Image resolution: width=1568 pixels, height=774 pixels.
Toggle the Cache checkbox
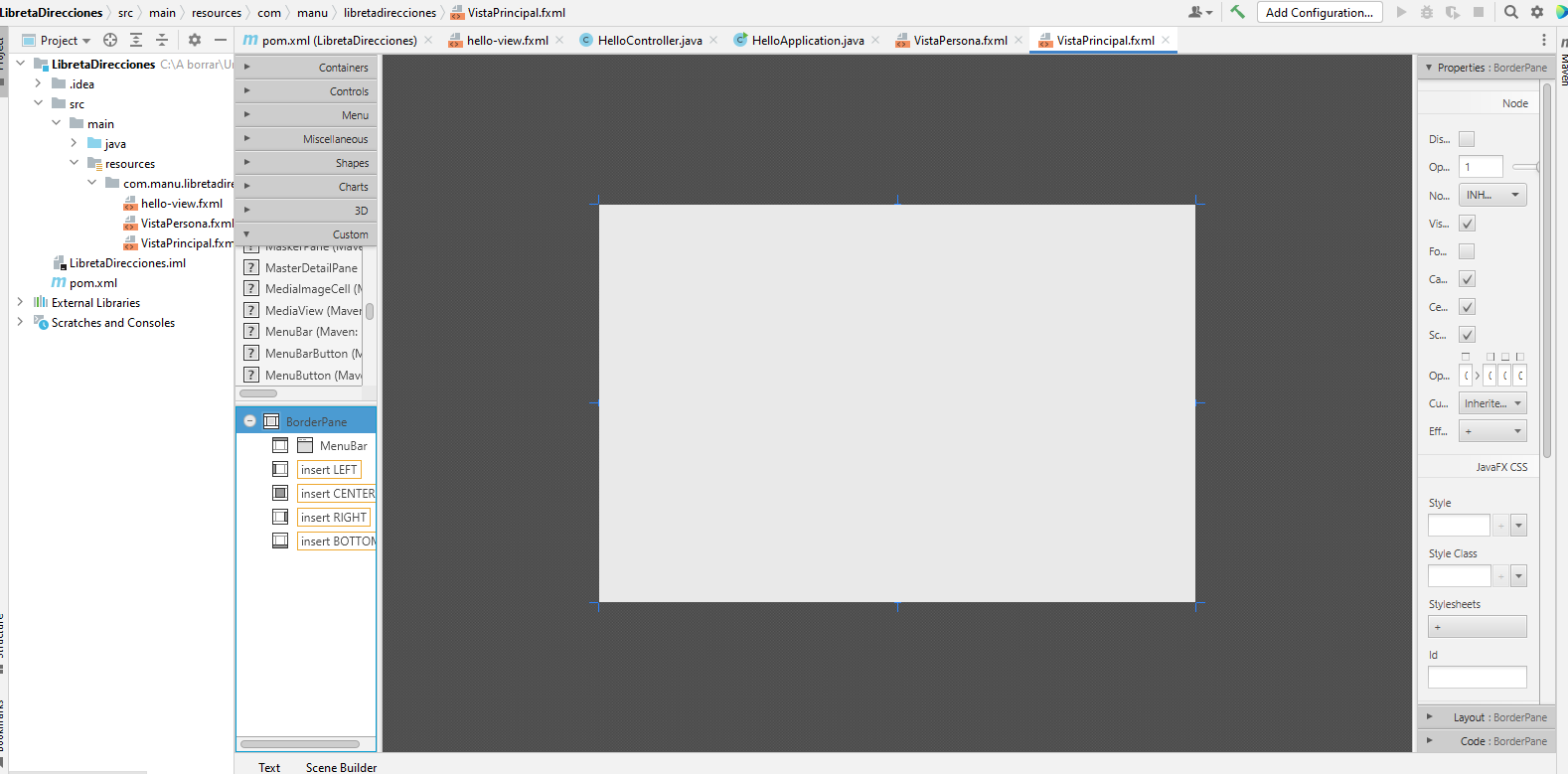click(1467, 279)
